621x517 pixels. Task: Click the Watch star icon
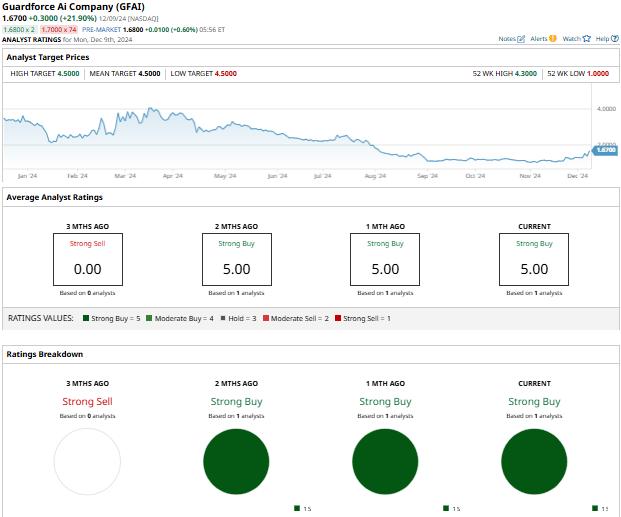(x=585, y=39)
